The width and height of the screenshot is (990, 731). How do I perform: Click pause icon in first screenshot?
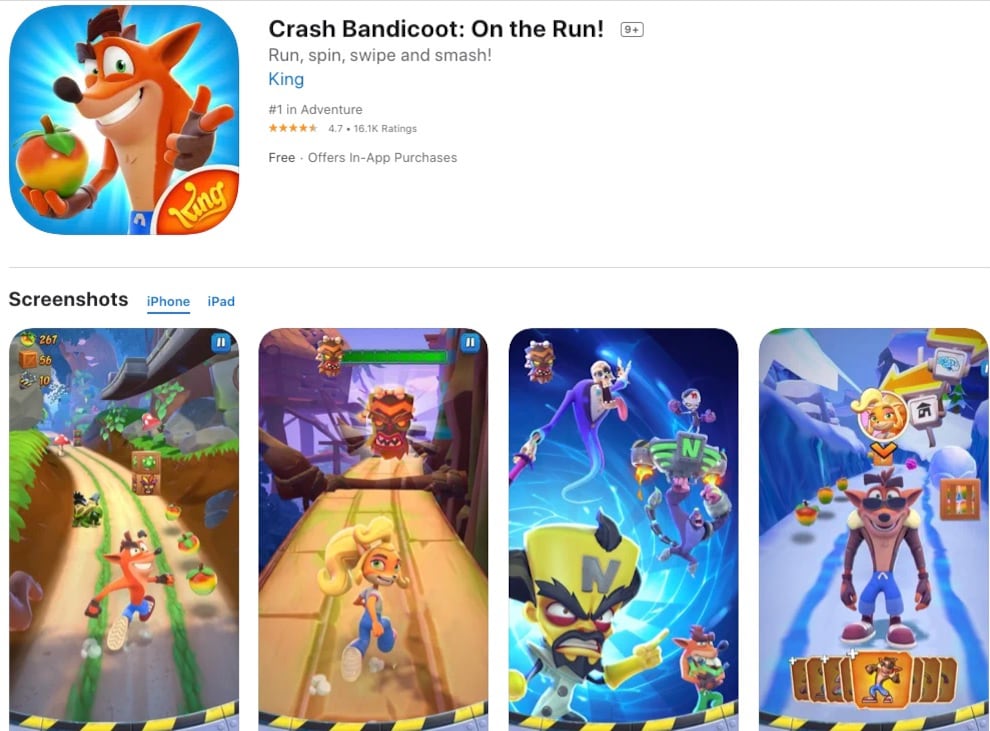click(221, 342)
